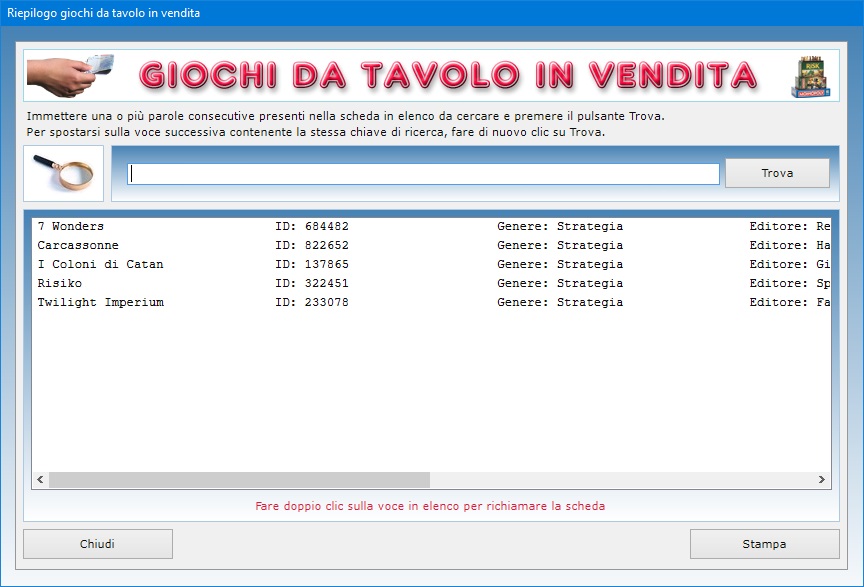Click the list's scroll left arrow

coord(41,480)
